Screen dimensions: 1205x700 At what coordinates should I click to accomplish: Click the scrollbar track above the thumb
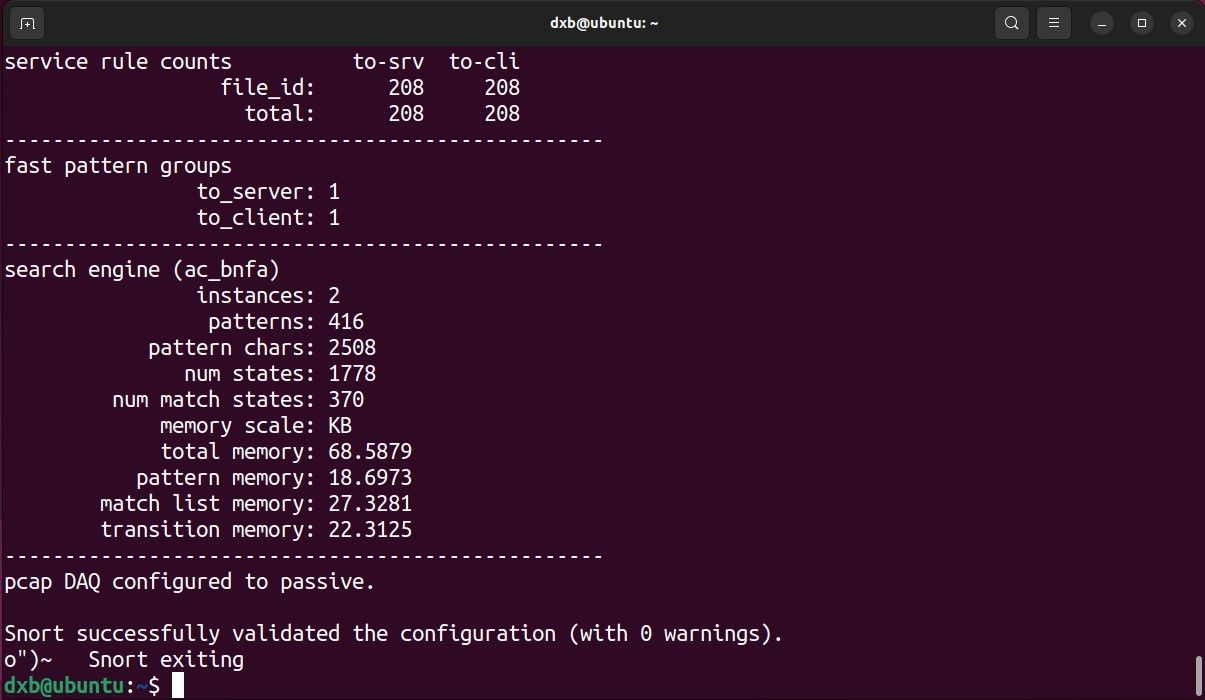click(x=1198, y=350)
